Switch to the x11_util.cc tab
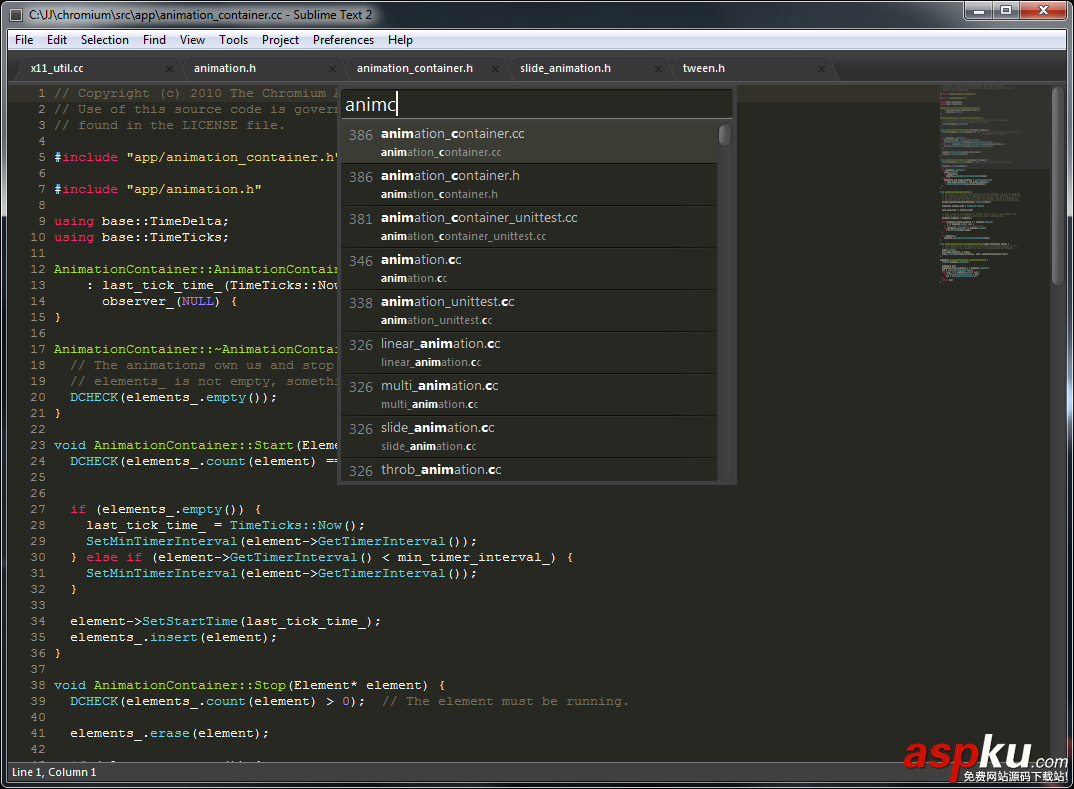Viewport: 1074px width, 789px height. click(57, 68)
